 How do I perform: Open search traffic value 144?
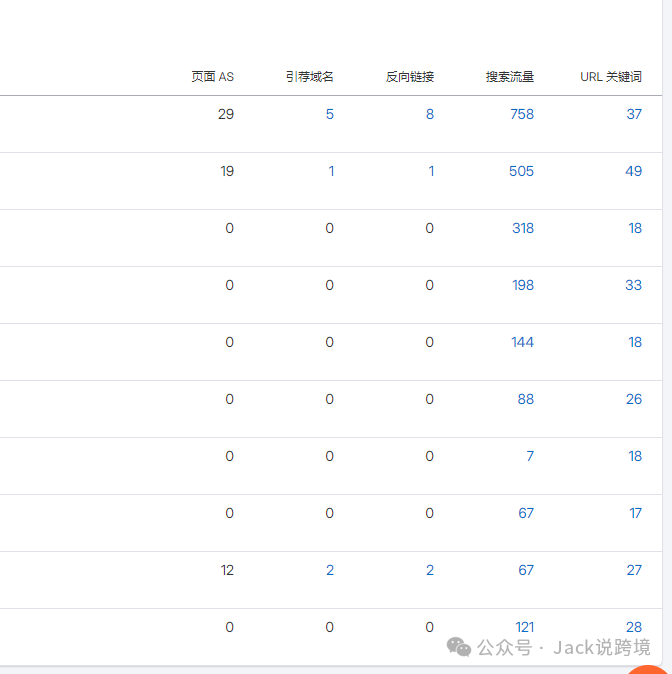(x=522, y=342)
